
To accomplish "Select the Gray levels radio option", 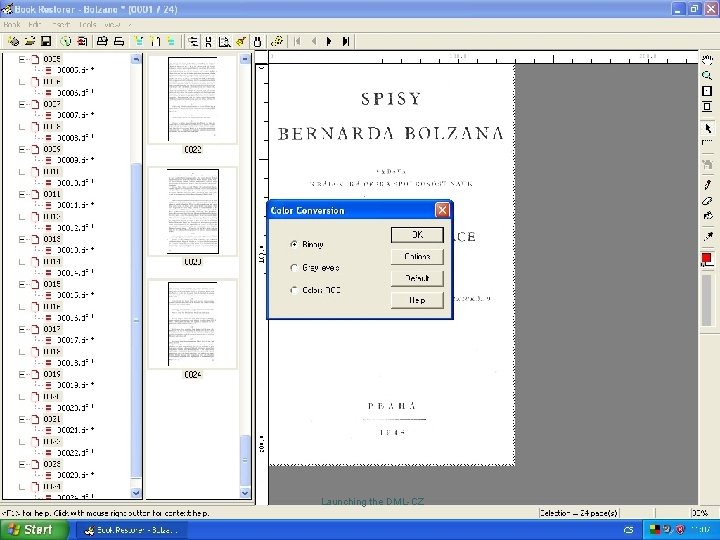I will (x=294, y=267).
